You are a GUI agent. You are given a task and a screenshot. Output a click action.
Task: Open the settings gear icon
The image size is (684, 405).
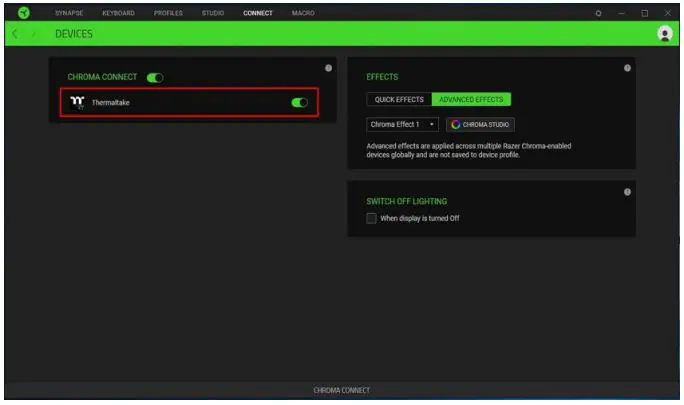tap(598, 14)
